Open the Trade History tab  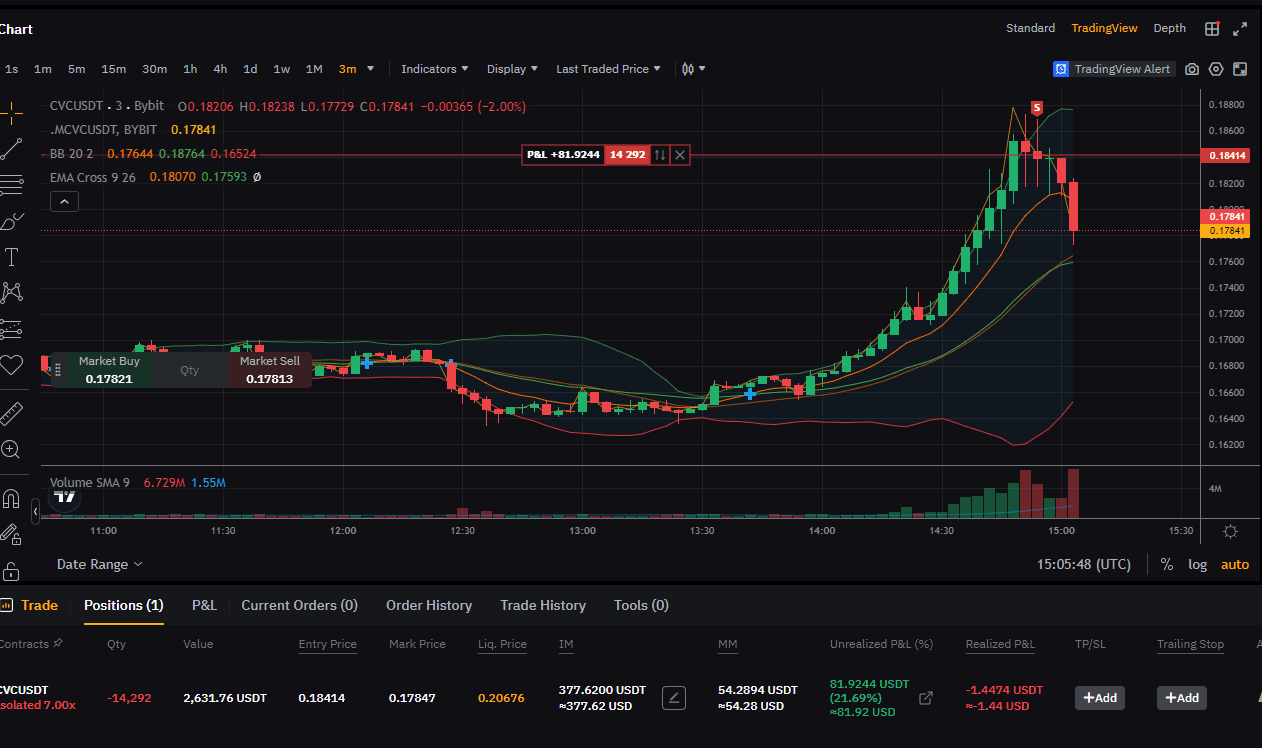543,605
